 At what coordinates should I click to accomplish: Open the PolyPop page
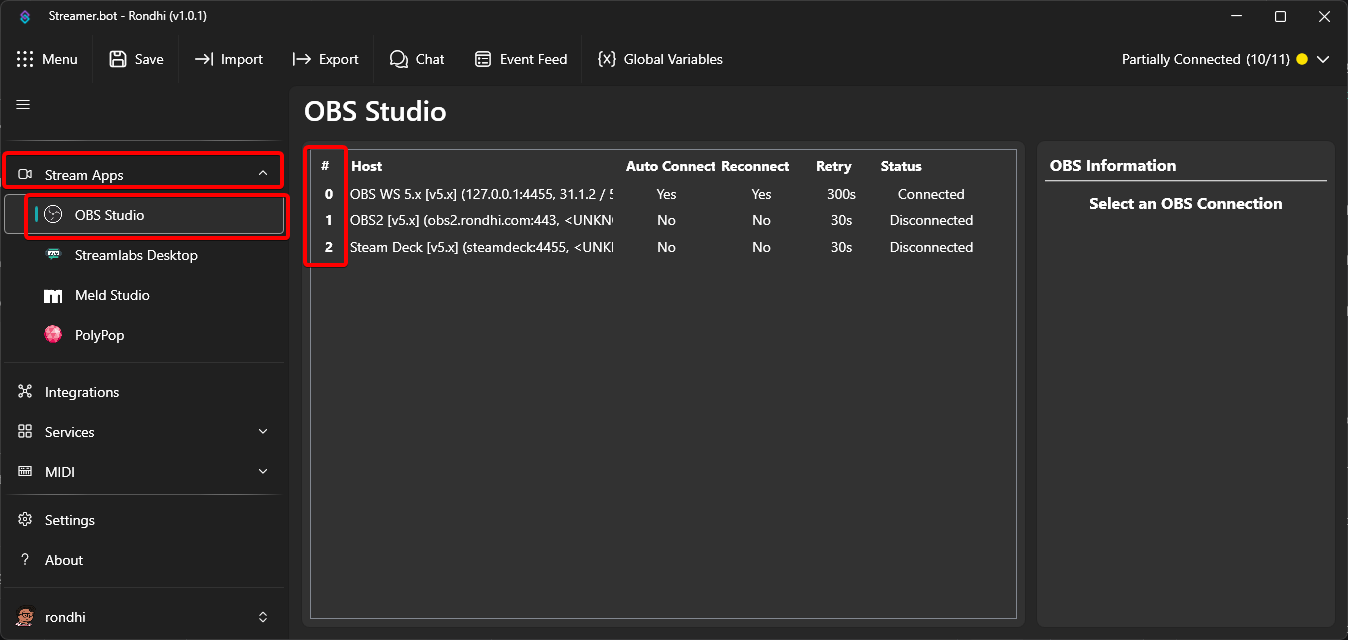point(99,335)
